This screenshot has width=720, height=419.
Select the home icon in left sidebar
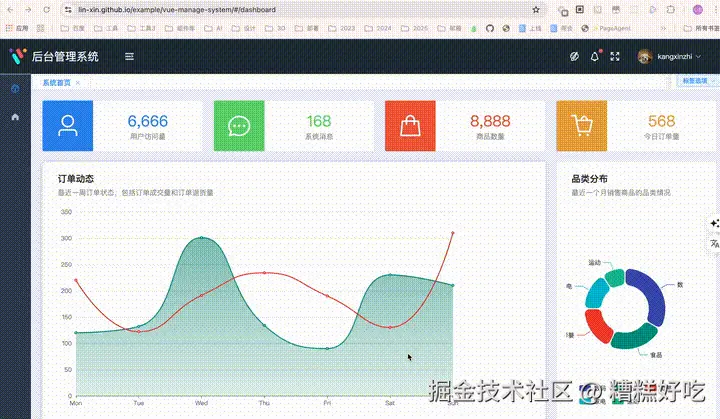pos(15,117)
